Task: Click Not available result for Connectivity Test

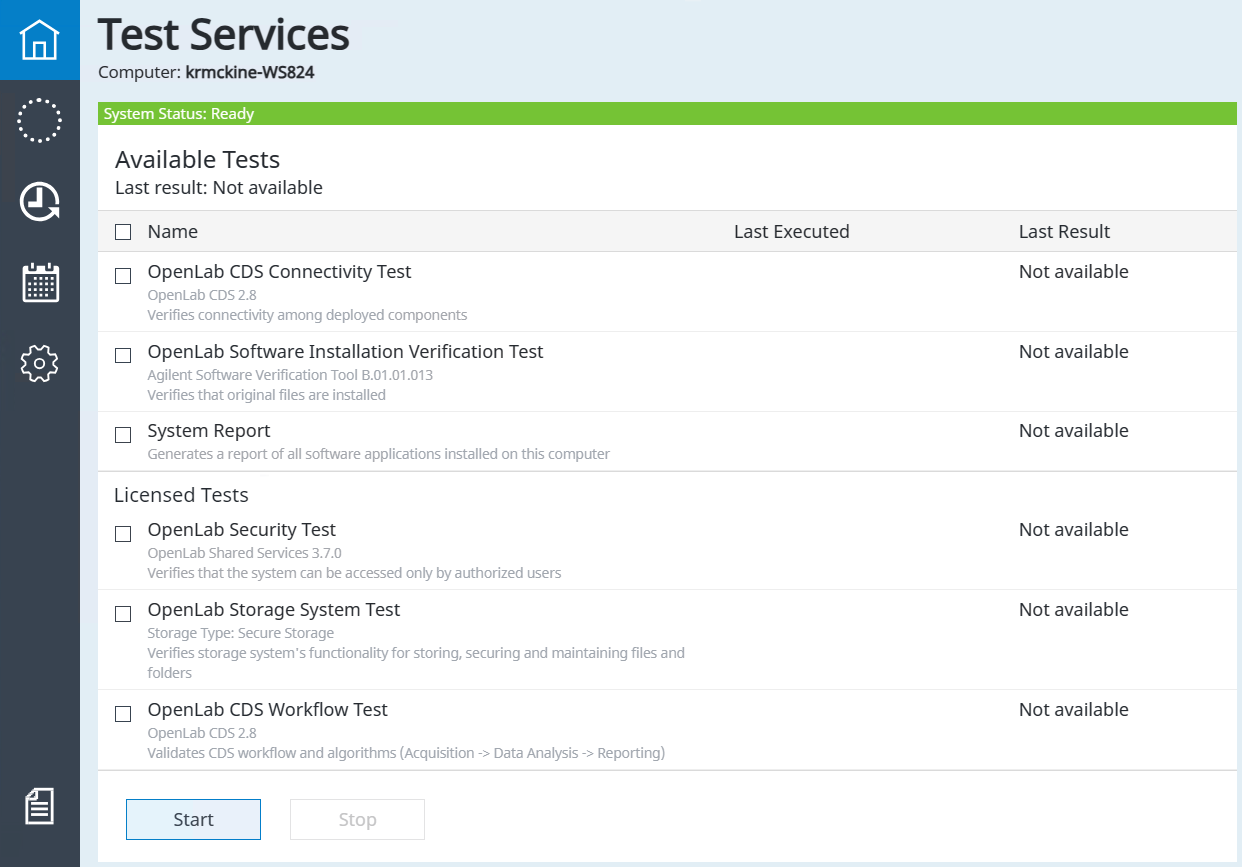Action: pyautogui.click(x=1073, y=272)
